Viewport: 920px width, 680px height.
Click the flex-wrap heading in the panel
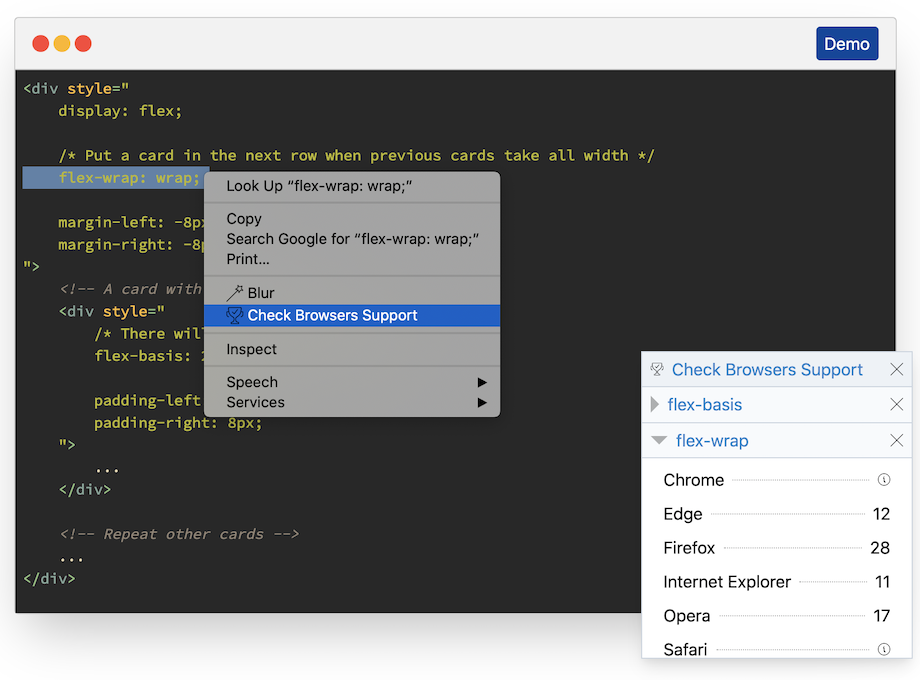tap(713, 440)
